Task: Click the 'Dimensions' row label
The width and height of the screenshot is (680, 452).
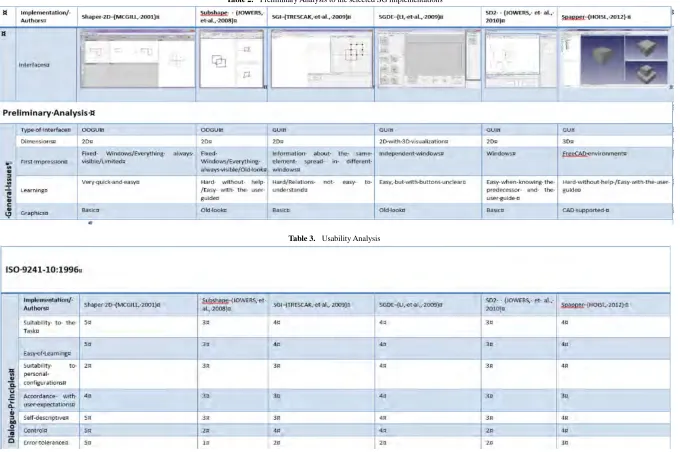Action: click(x=39, y=141)
